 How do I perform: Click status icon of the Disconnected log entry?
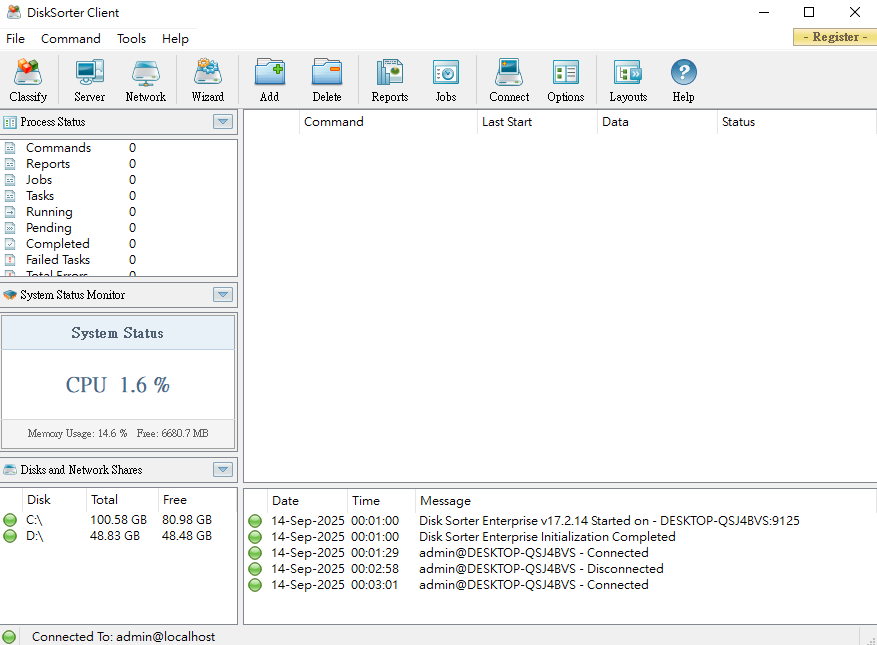(x=255, y=569)
